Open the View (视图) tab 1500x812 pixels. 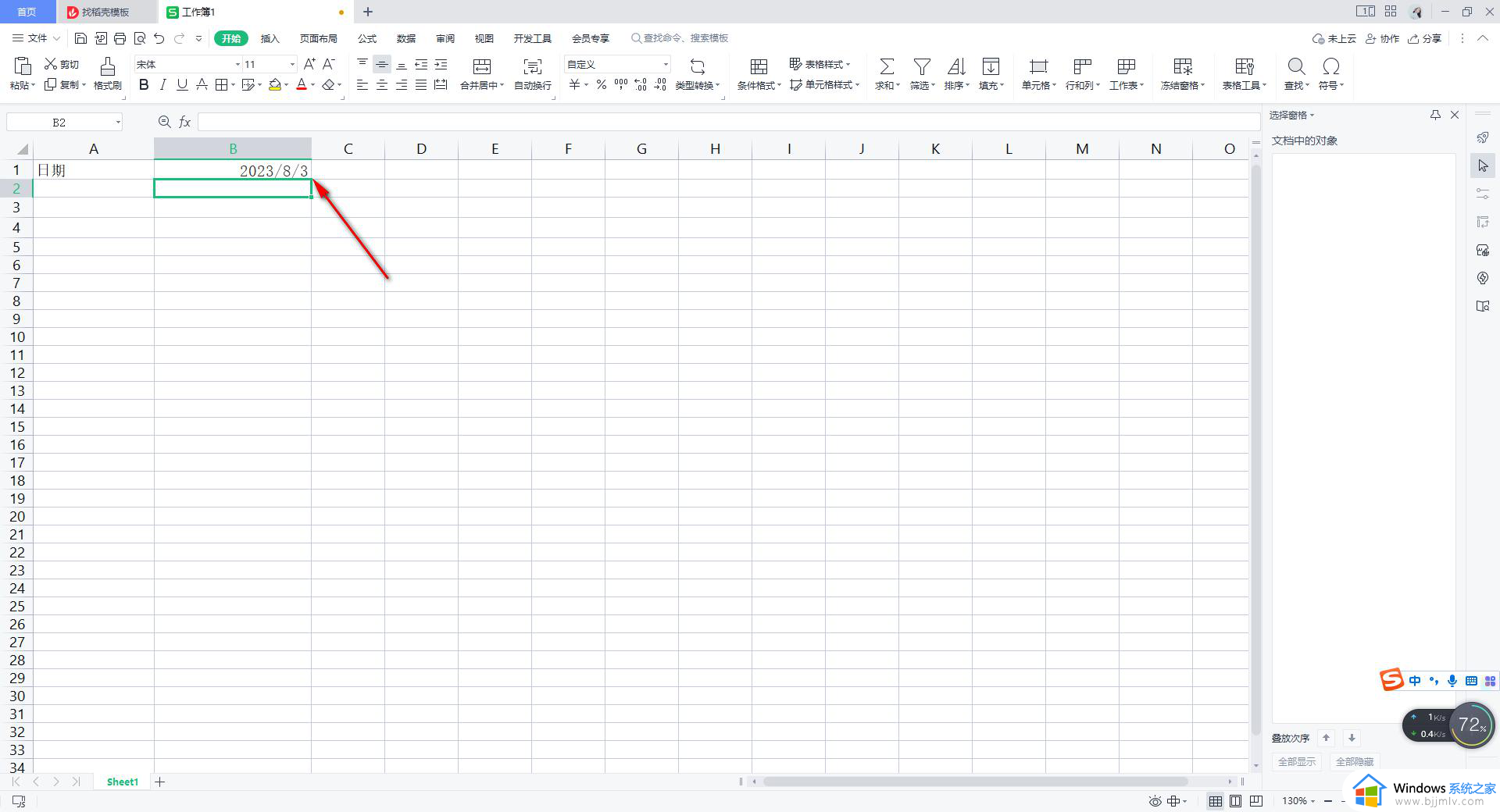tap(484, 38)
